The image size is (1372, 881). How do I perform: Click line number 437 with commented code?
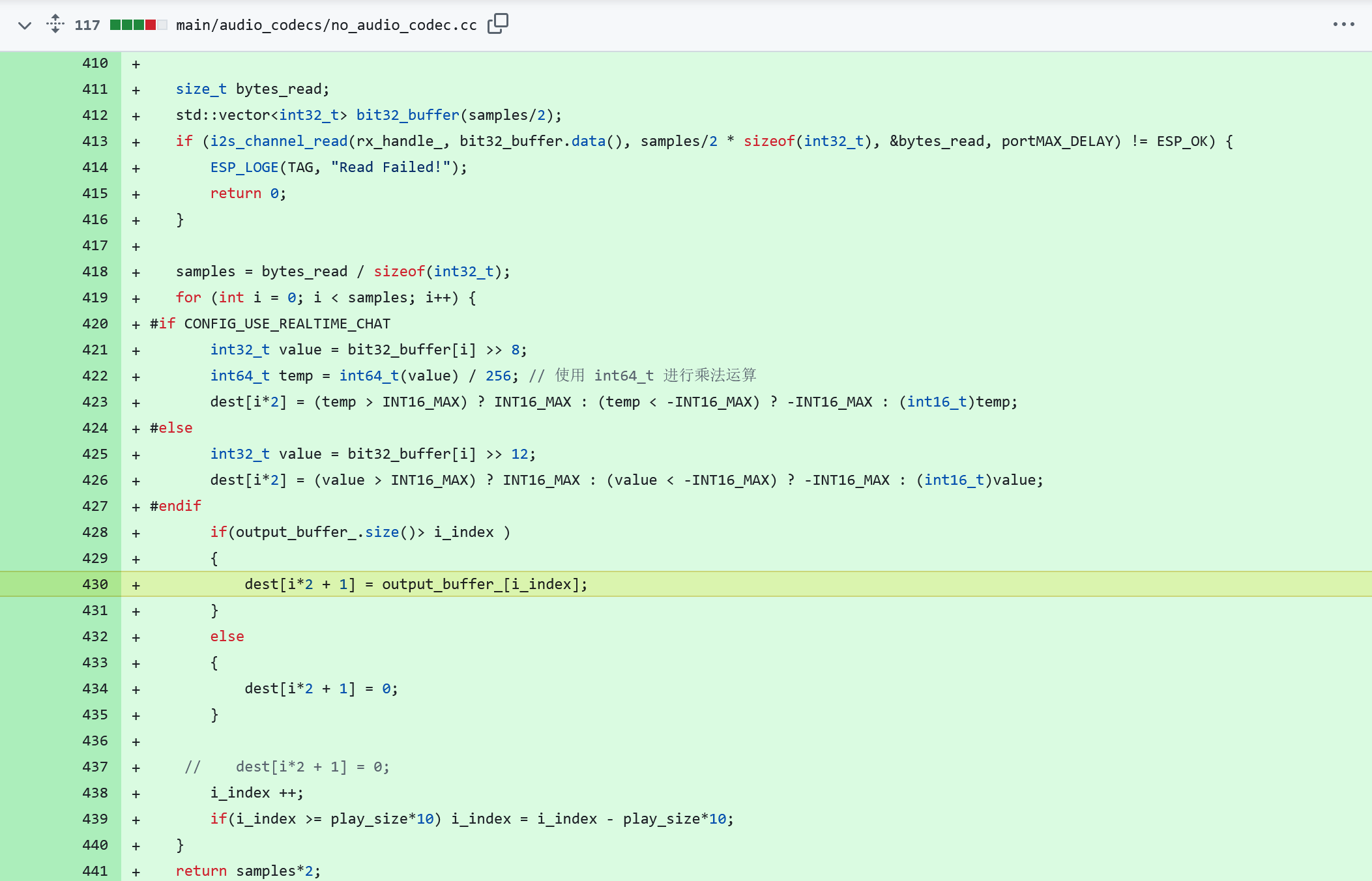click(95, 767)
